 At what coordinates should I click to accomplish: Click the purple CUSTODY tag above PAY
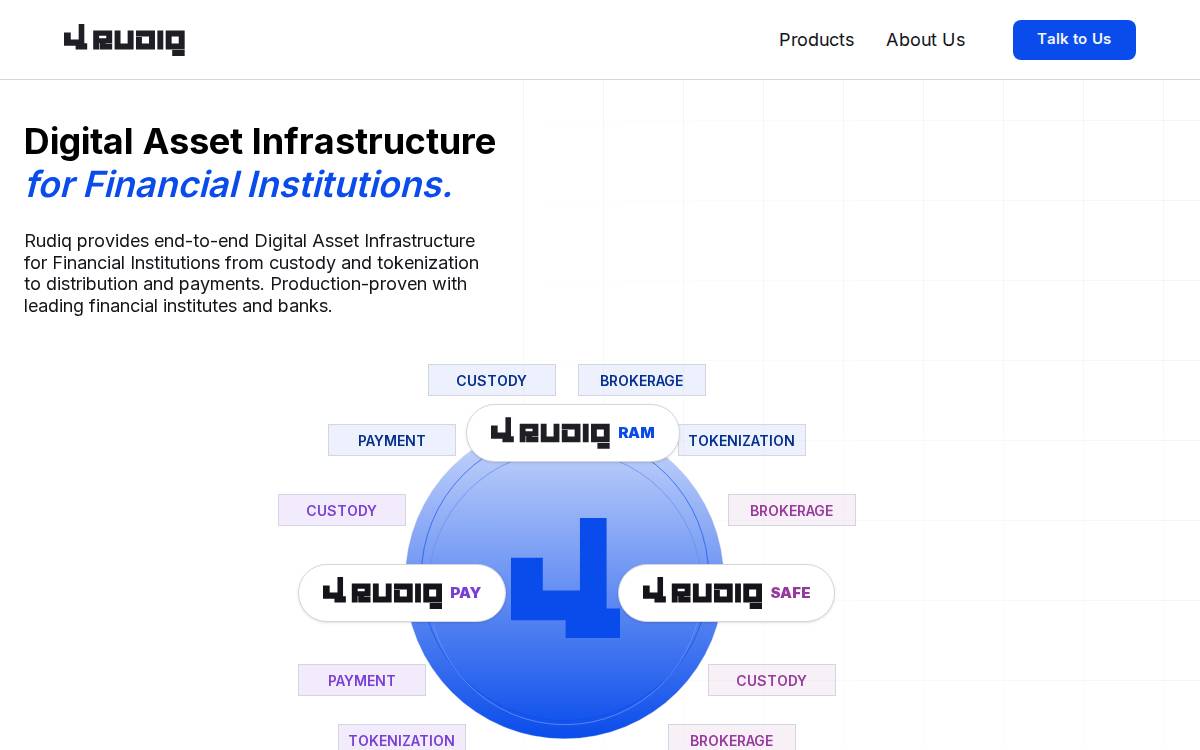click(341, 510)
